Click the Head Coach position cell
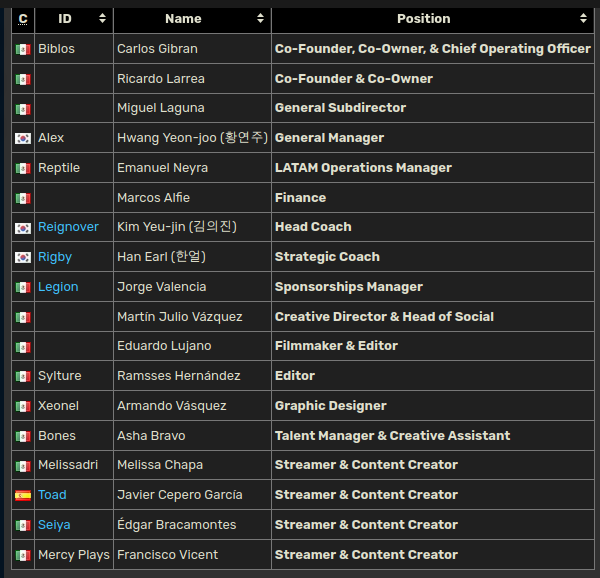This screenshot has width=600, height=578. point(433,227)
